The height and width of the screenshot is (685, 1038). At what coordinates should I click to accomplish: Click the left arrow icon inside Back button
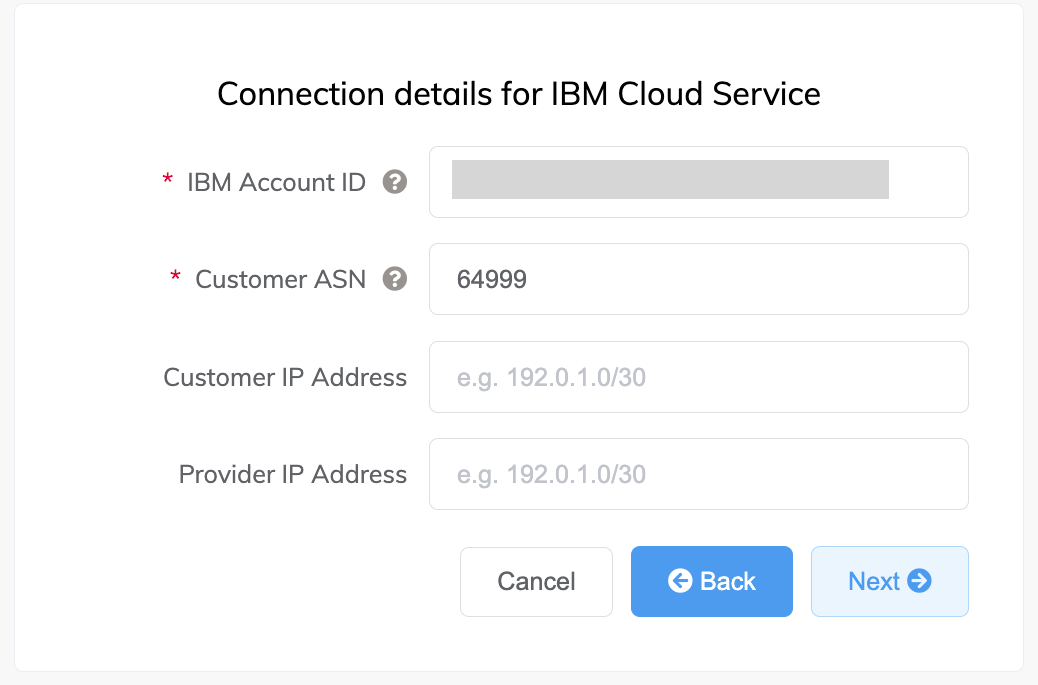(x=682, y=581)
